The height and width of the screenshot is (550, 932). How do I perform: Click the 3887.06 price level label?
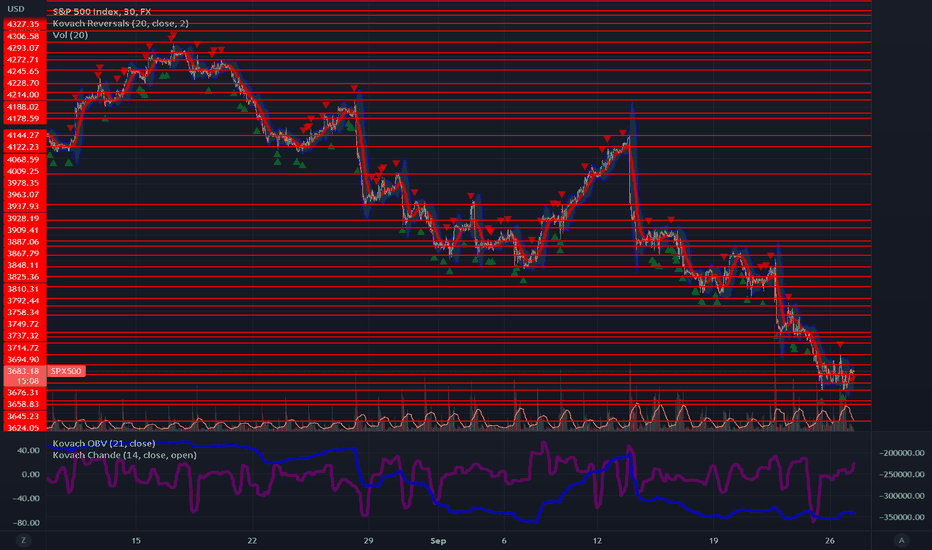(x=23, y=242)
